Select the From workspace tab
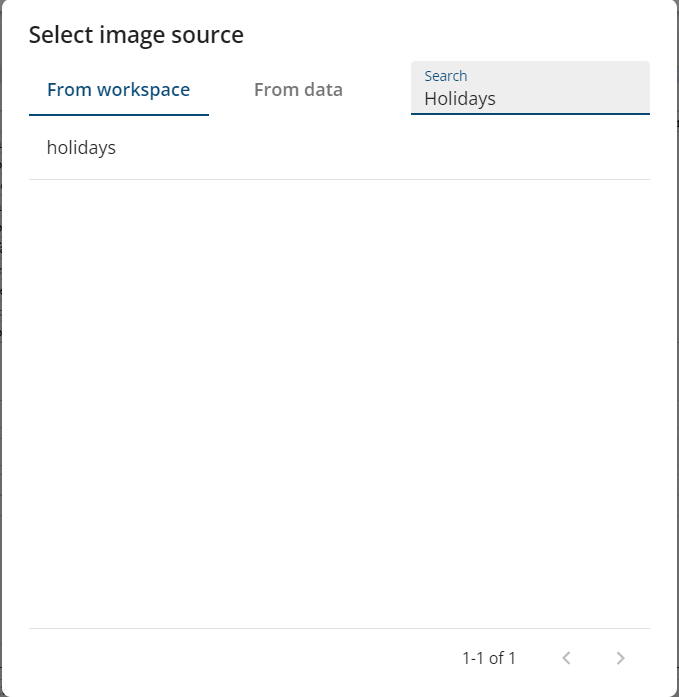 pyautogui.click(x=118, y=90)
